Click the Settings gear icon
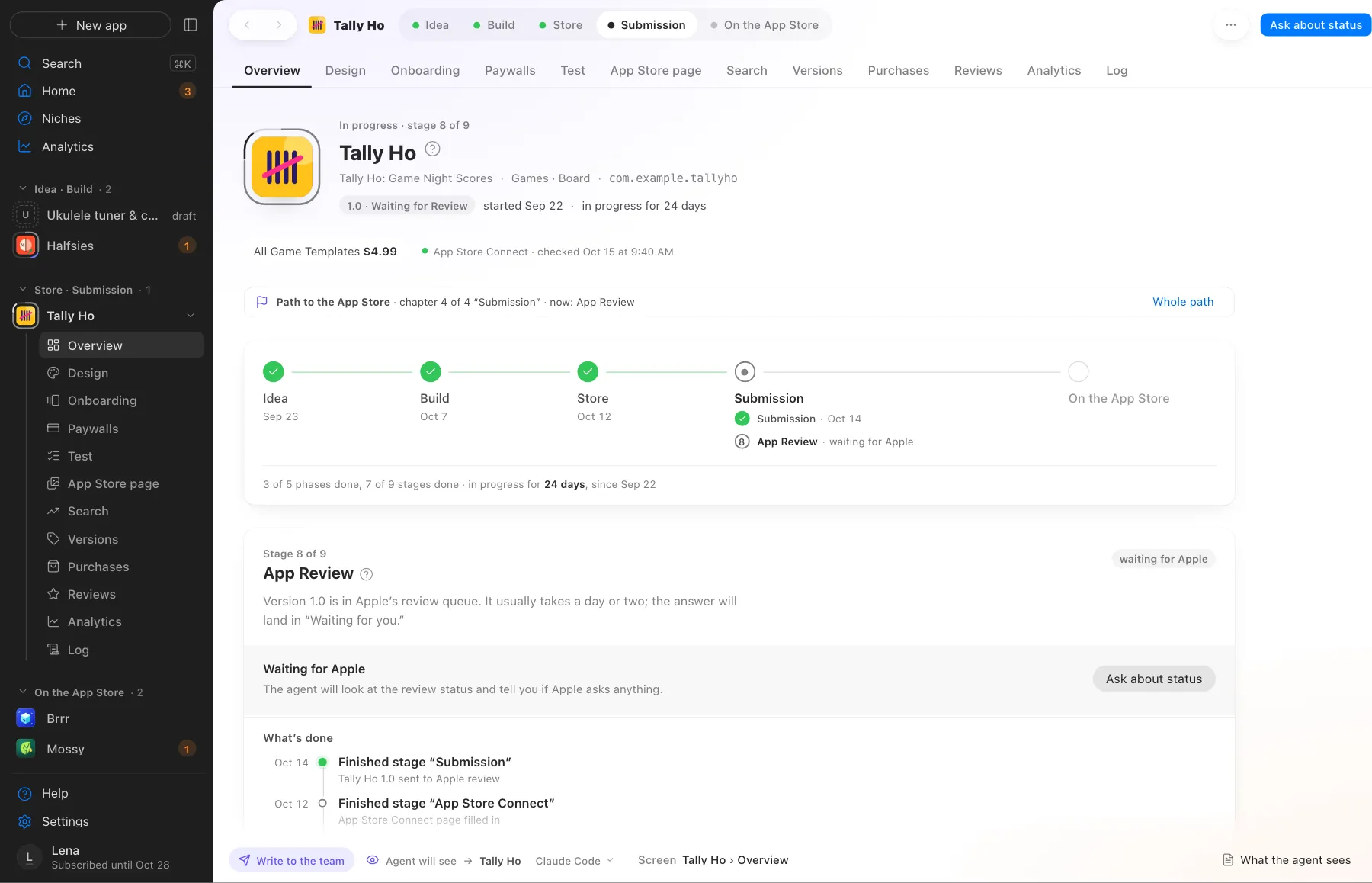This screenshot has height=883, width=1372. pyautogui.click(x=25, y=821)
